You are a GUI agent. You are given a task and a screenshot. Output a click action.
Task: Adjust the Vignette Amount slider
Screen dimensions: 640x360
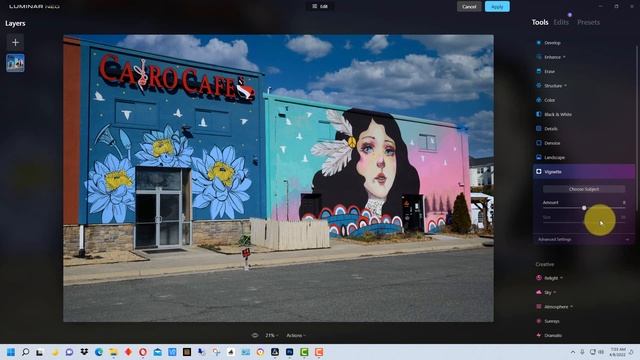click(584, 208)
